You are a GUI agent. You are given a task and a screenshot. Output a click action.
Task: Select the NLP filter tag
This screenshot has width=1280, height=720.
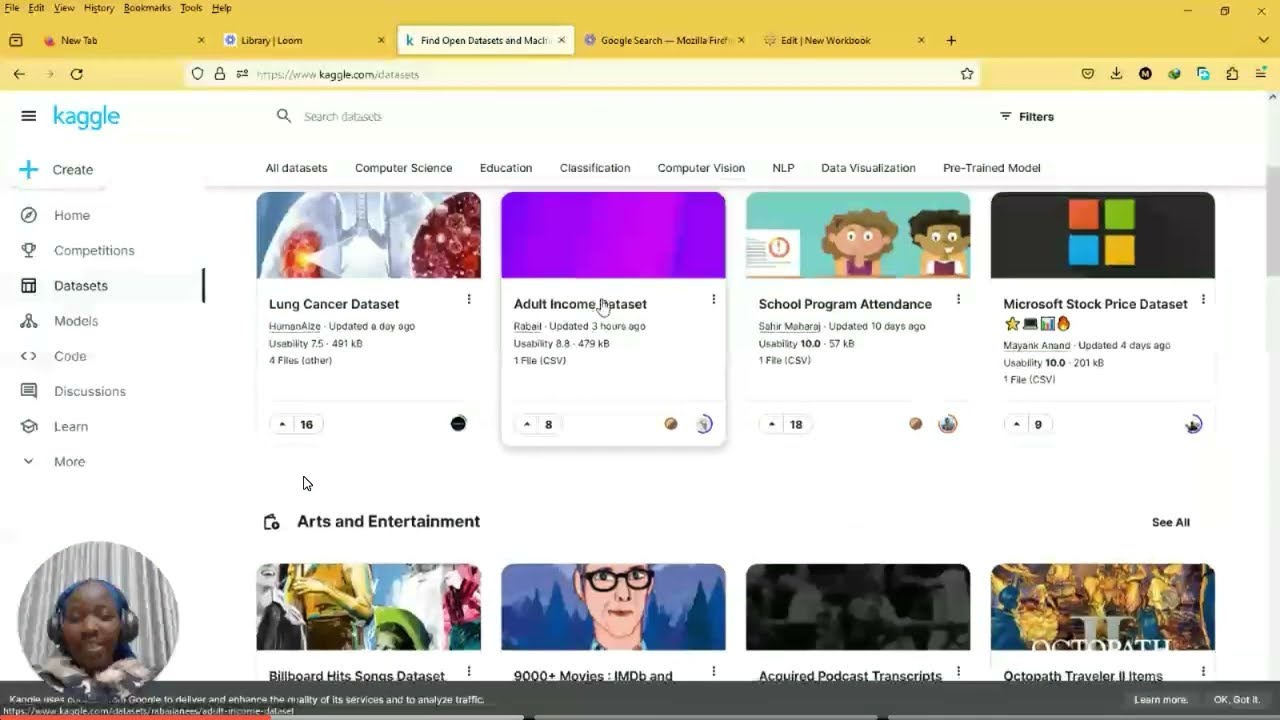[x=783, y=168]
